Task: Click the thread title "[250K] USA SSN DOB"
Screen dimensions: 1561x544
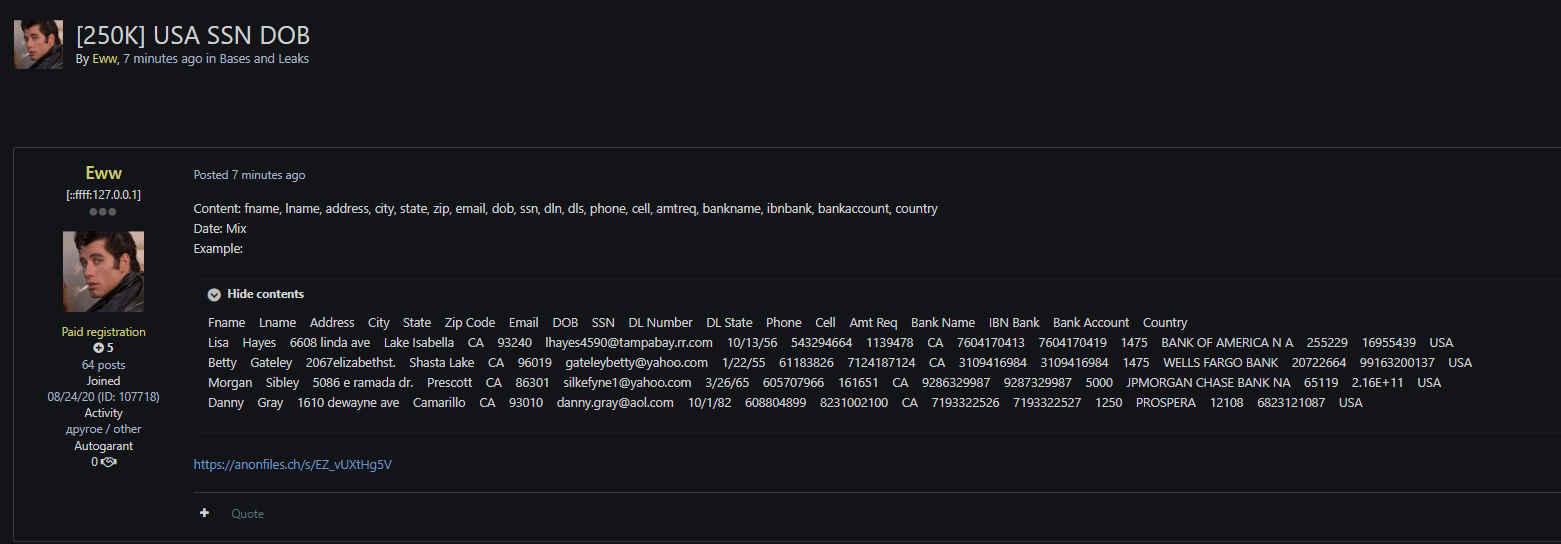Action: [x=193, y=36]
